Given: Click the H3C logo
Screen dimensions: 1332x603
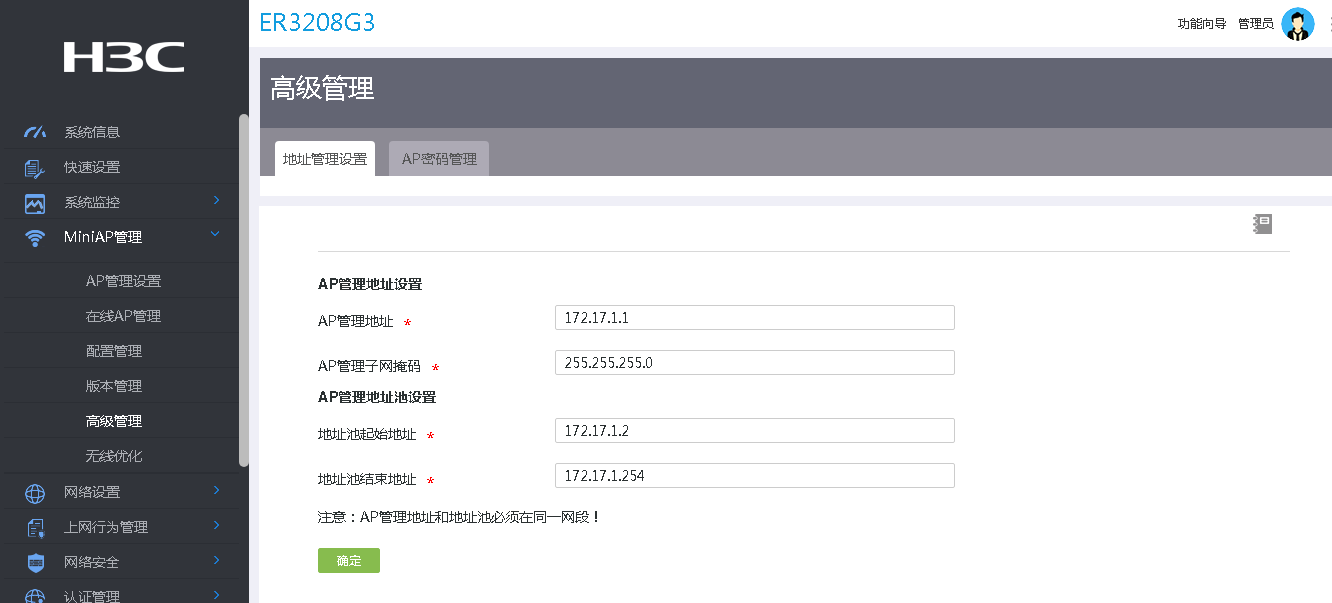Looking at the screenshot, I should click(x=124, y=57).
